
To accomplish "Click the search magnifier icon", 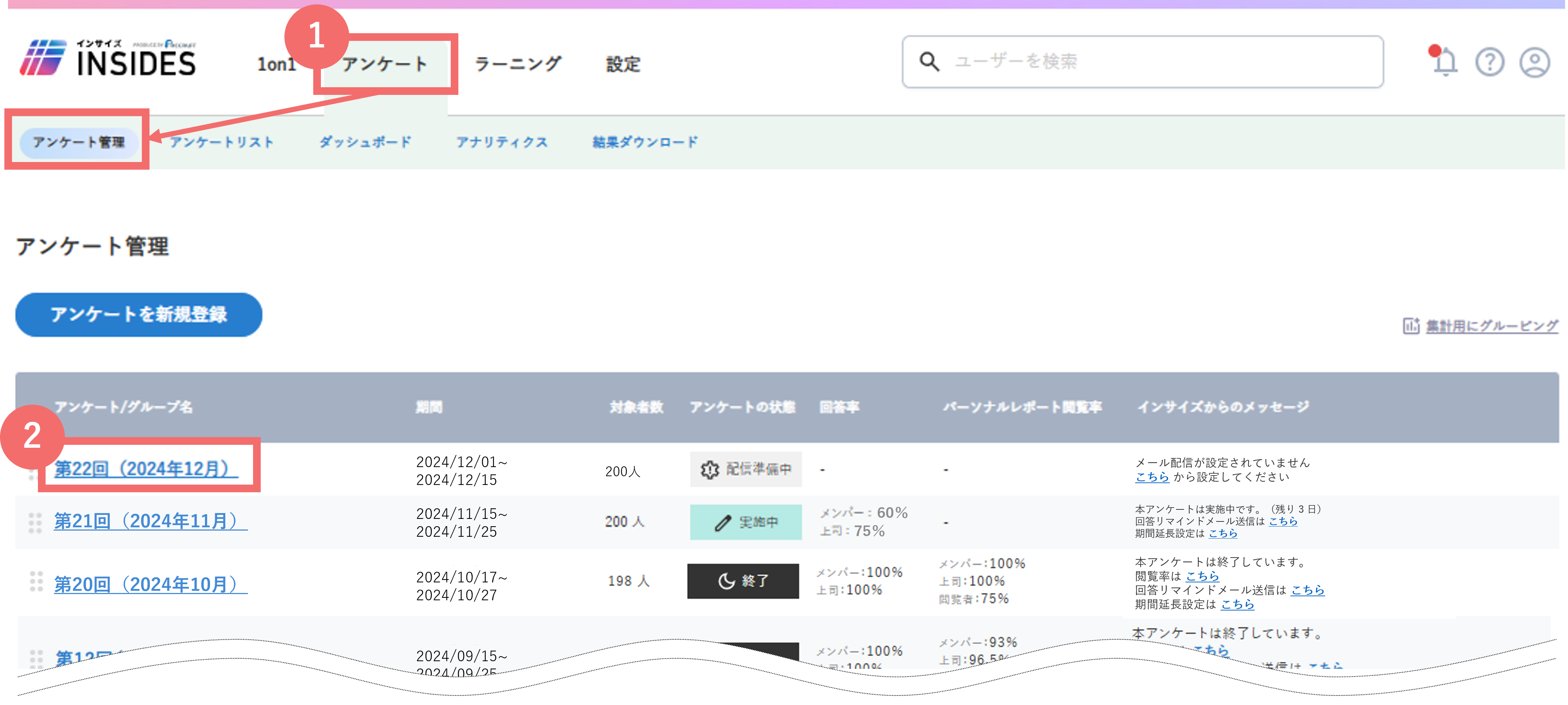I will (x=929, y=61).
